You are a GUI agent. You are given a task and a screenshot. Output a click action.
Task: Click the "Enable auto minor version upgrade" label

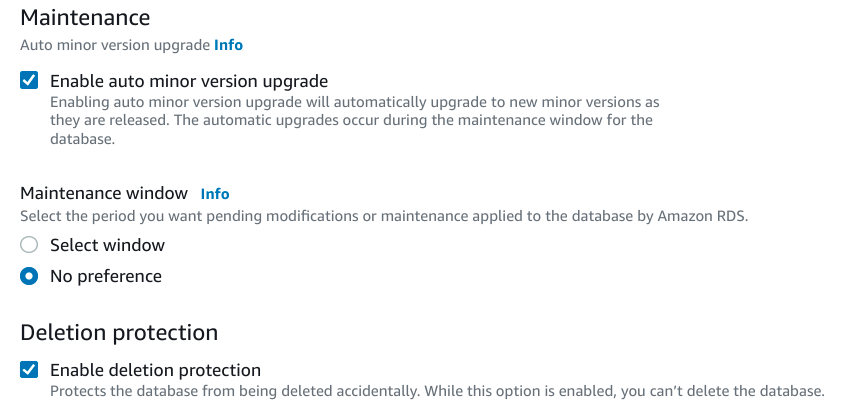point(189,81)
